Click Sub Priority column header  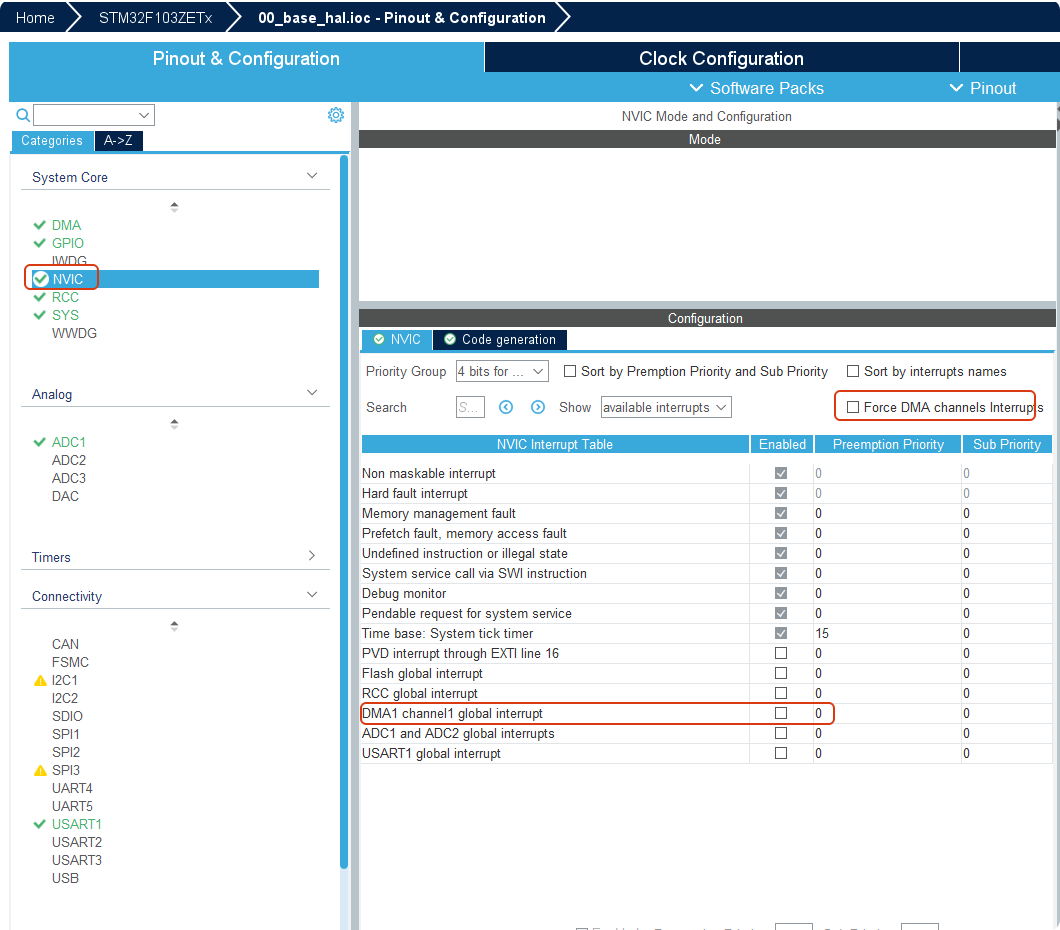coord(1007,444)
